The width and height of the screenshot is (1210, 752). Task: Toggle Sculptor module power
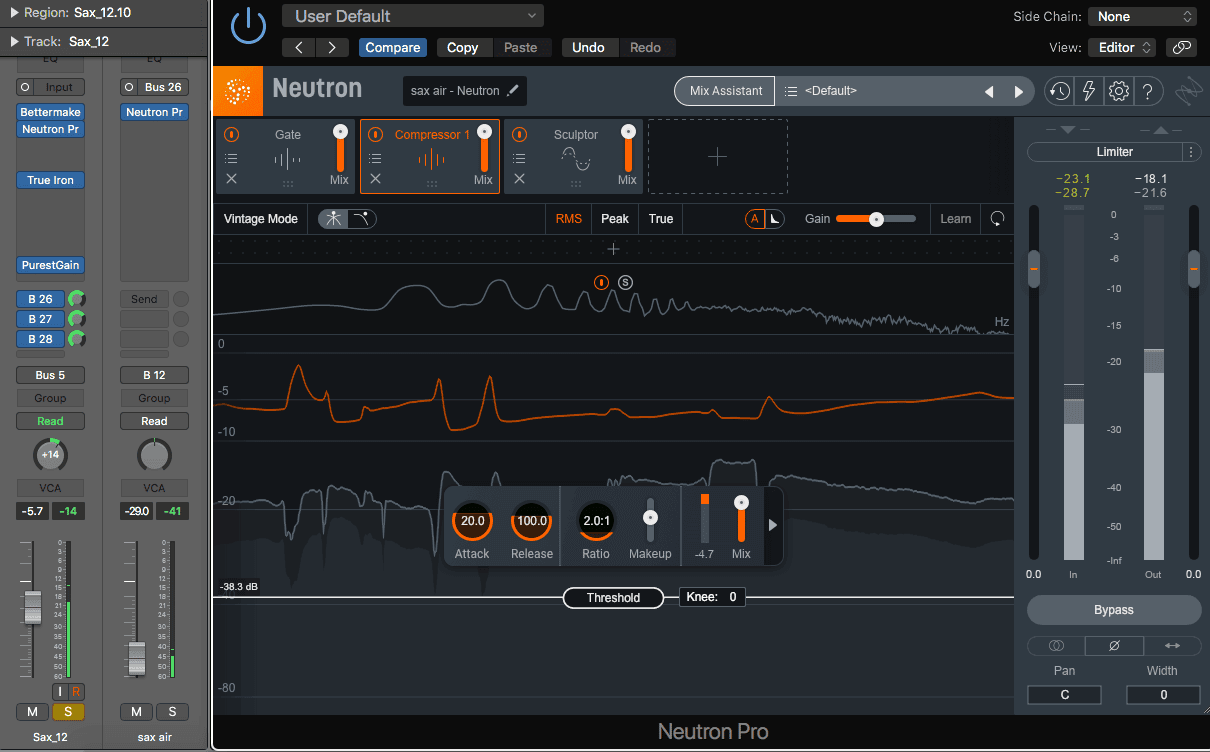pos(519,134)
